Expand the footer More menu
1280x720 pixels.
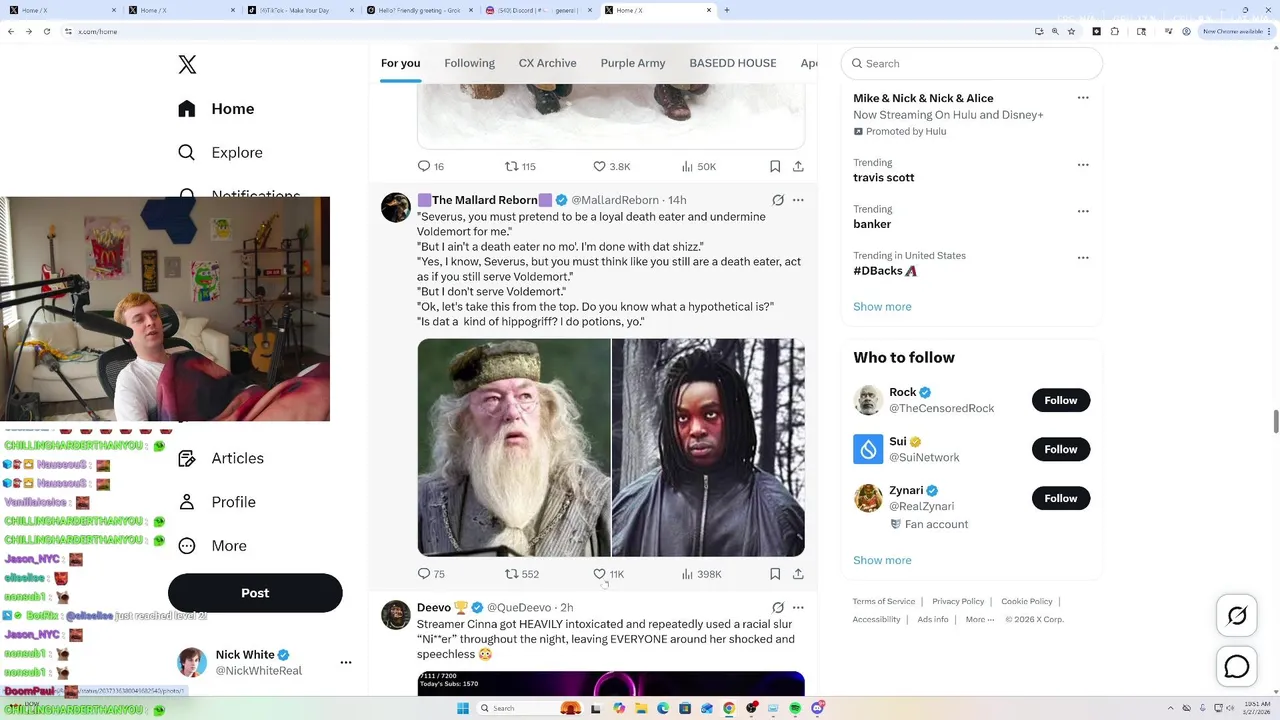click(980, 619)
